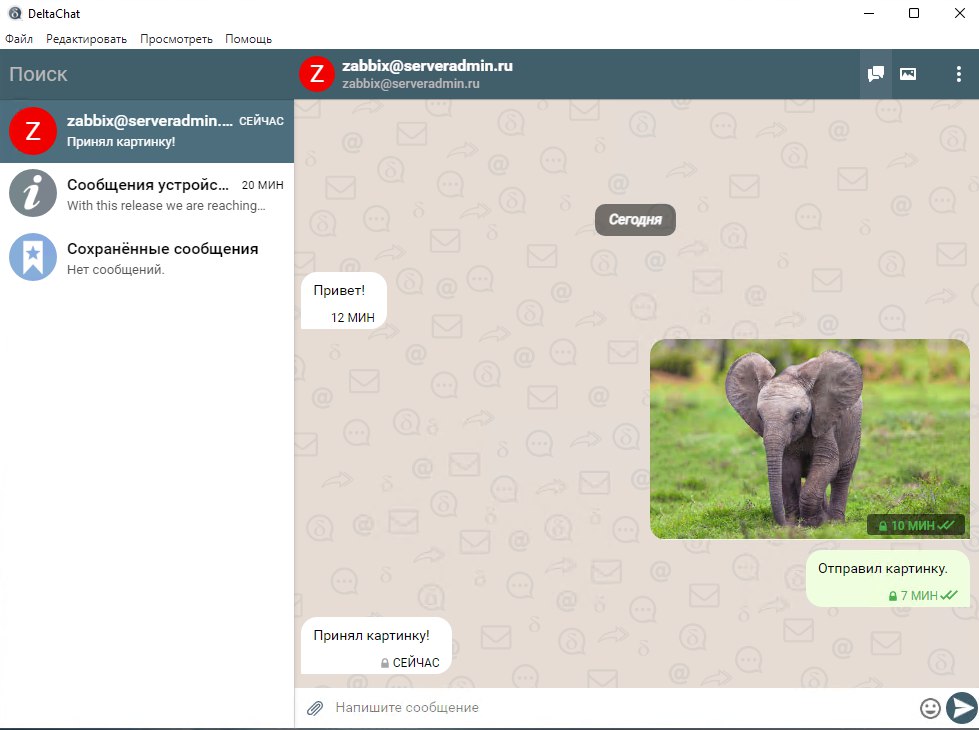Select the zabbix@serveradmin chat in the list
This screenshot has height=730, width=979.
pyautogui.click(x=147, y=131)
